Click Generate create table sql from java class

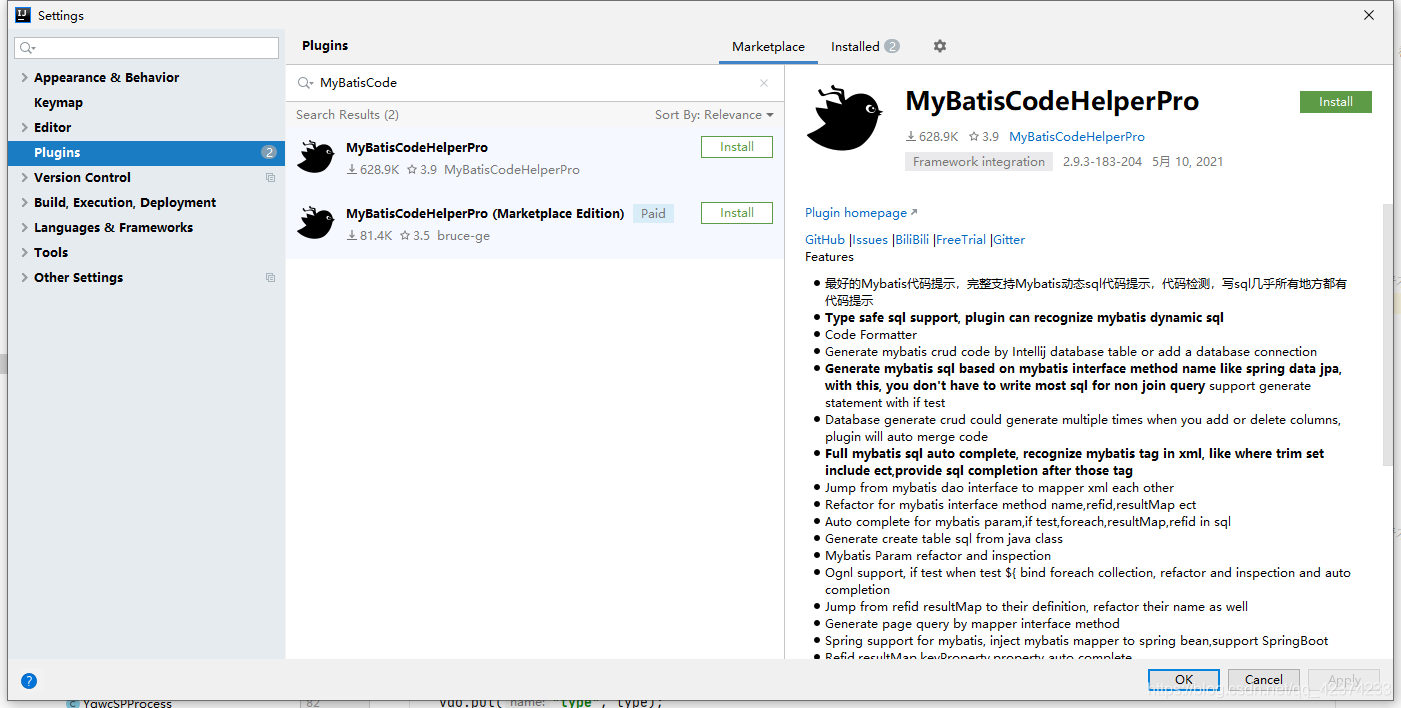pyautogui.click(x=944, y=539)
